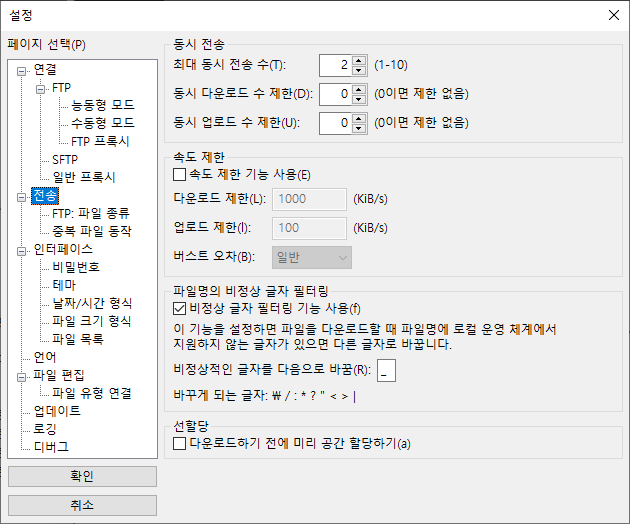Decrease 동시 업로드 수 제한 with down arrow
The height and width of the screenshot is (524, 630).
pyautogui.click(x=359, y=128)
